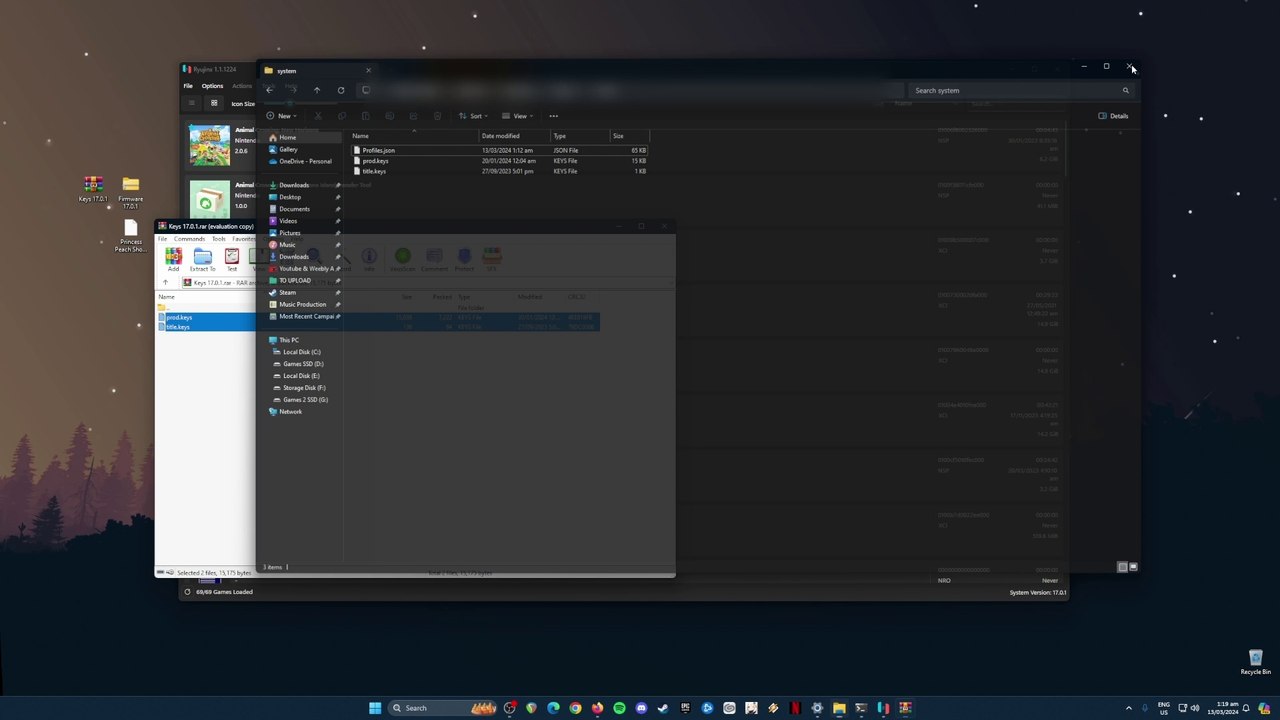Open the Recycle Bin on the desktop
The width and height of the screenshot is (1280, 720).
point(1255,662)
